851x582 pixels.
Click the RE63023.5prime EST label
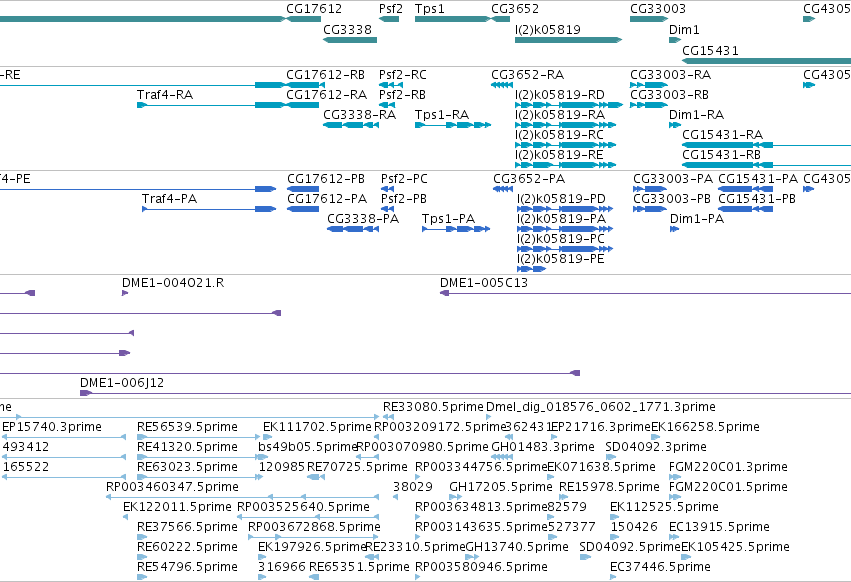[187, 467]
